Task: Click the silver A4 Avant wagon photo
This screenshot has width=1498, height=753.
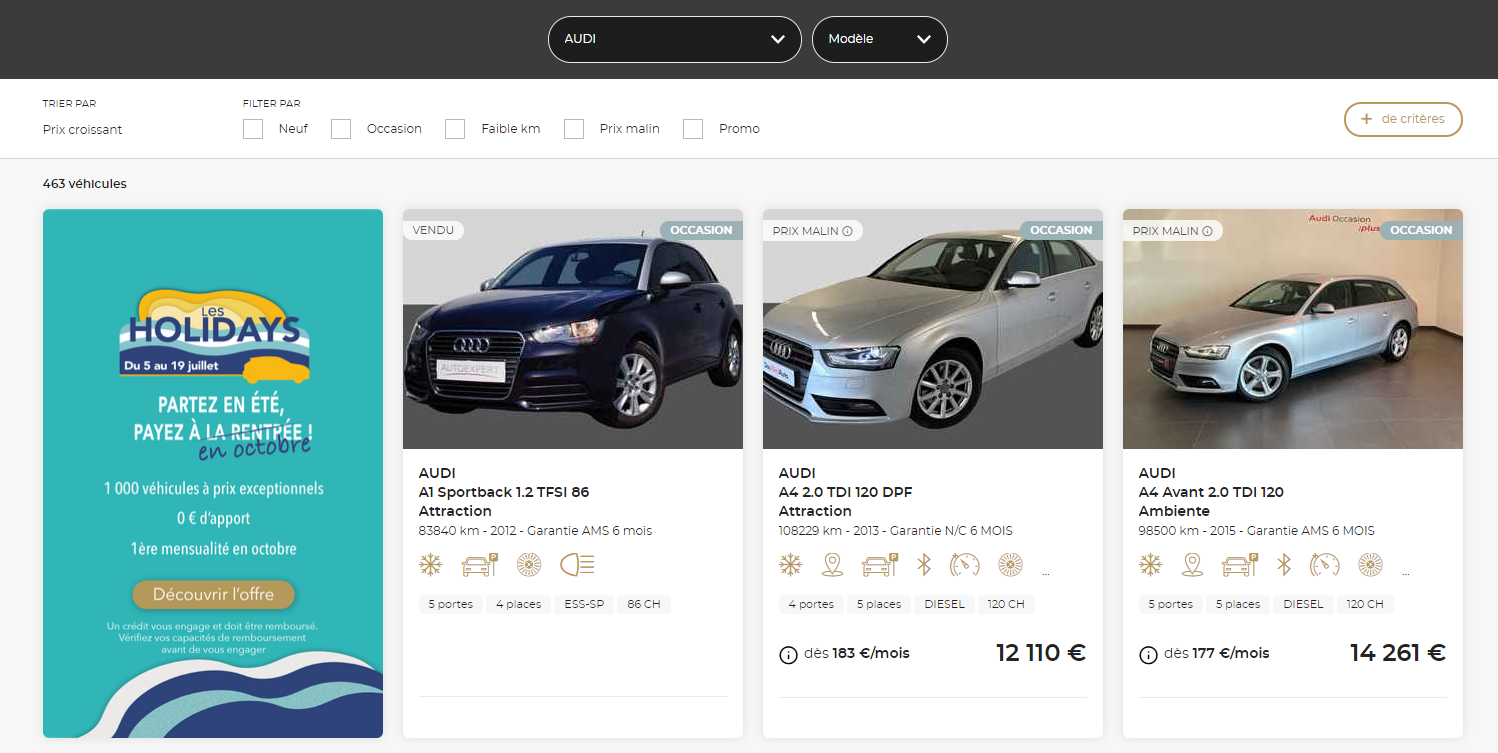Action: (x=1293, y=329)
